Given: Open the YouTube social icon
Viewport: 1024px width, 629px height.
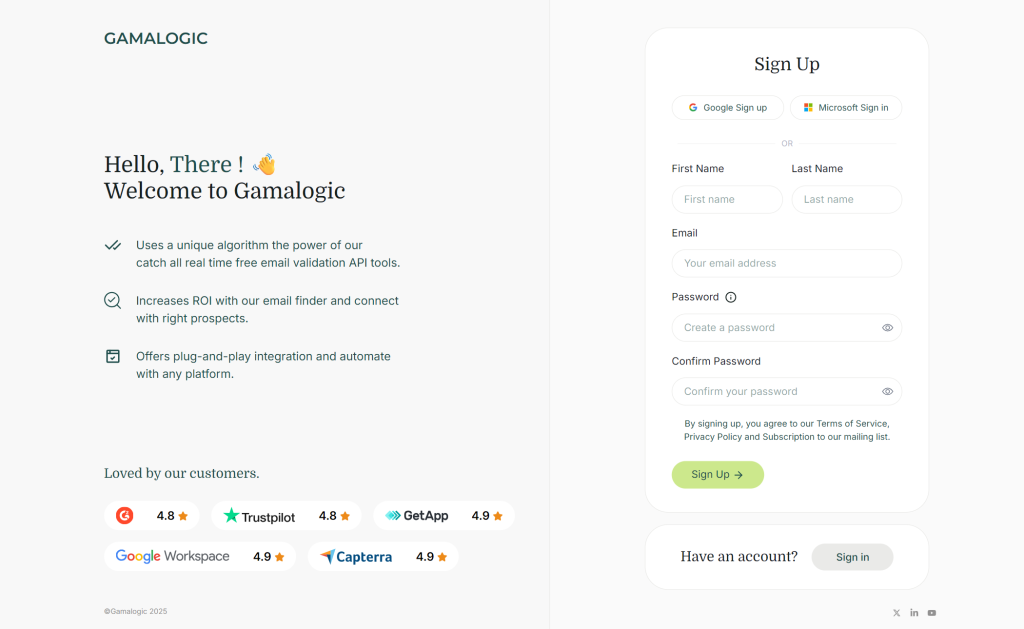Looking at the screenshot, I should (x=932, y=613).
